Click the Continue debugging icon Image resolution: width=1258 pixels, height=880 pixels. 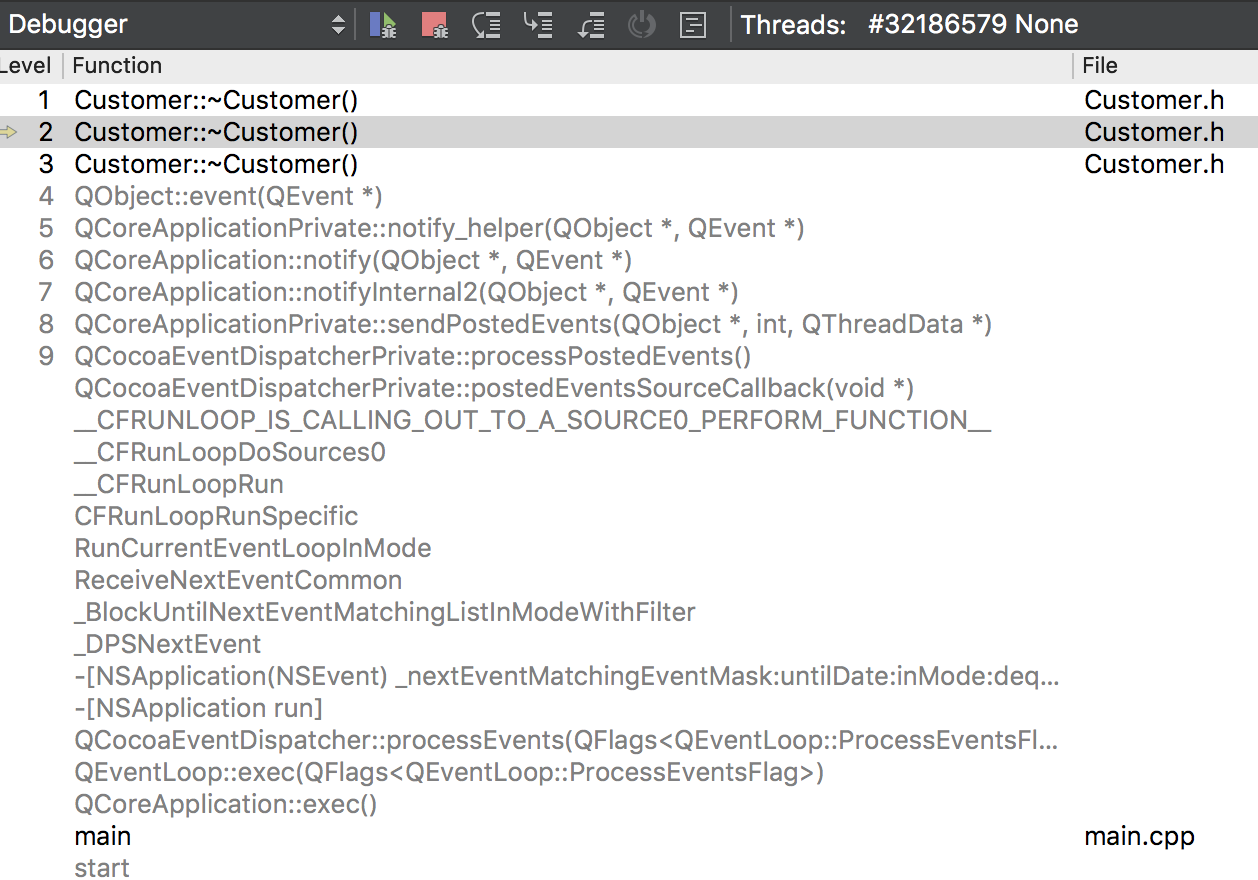[383, 25]
